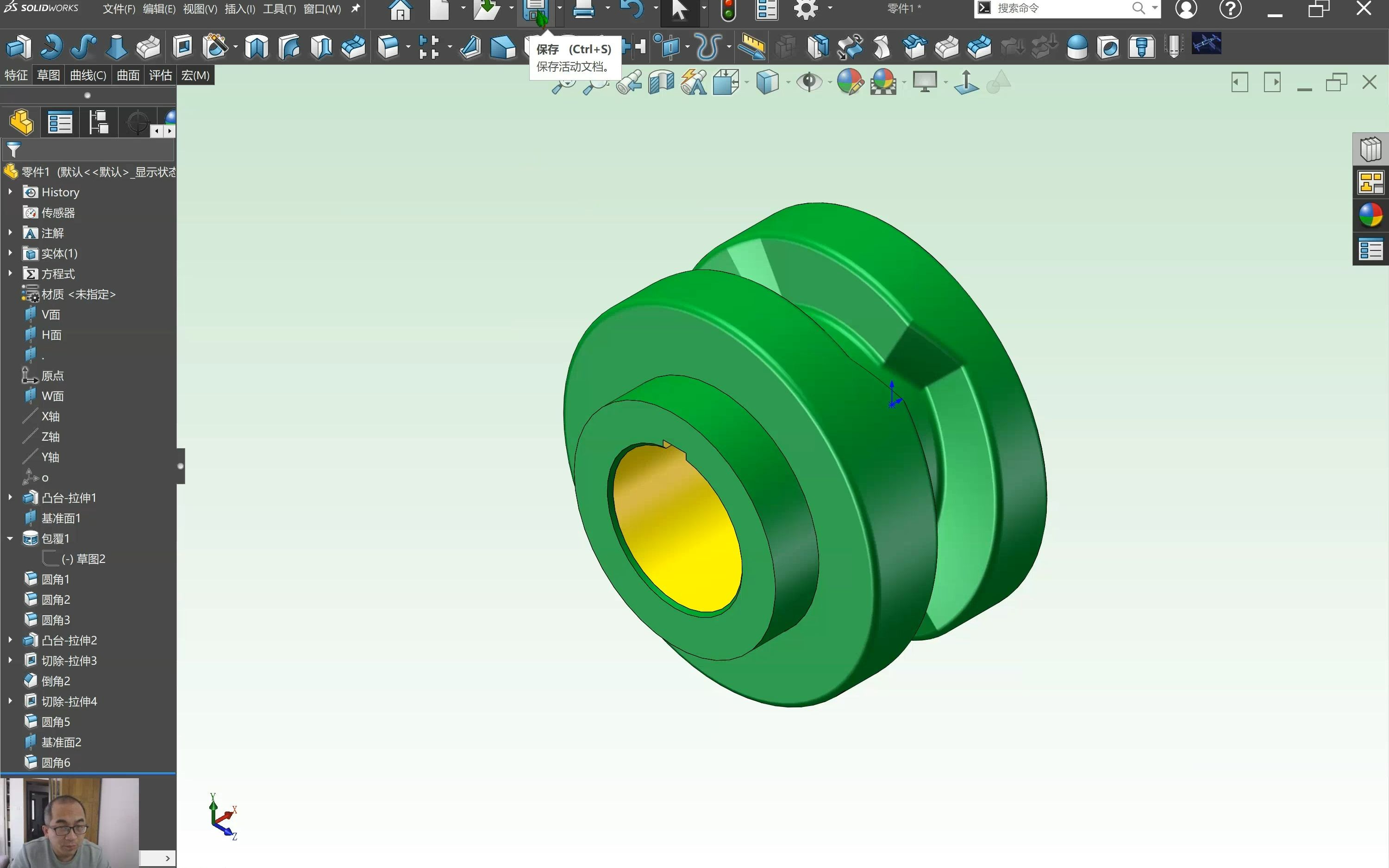Expand the 切除-拉伸3 feature
The width and height of the screenshot is (1389, 868).
coord(10,660)
